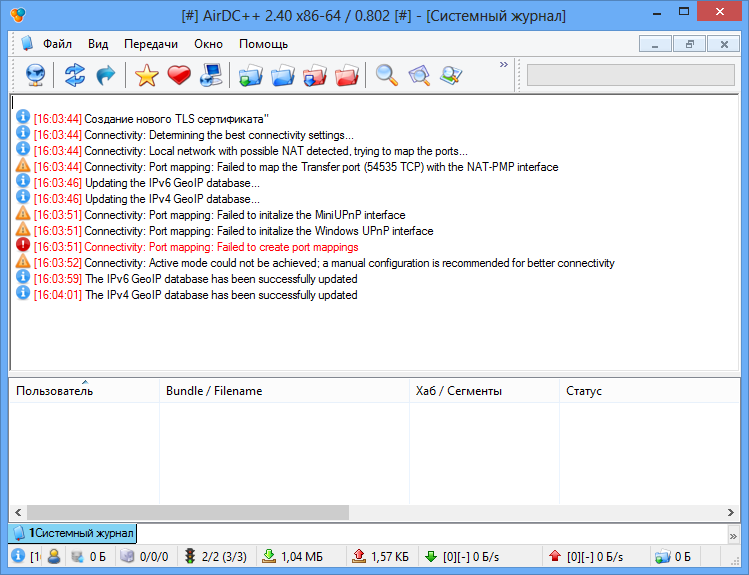Viewport: 749px width, 575px height.
Task: Restore the inner child window
Action: coord(689,44)
